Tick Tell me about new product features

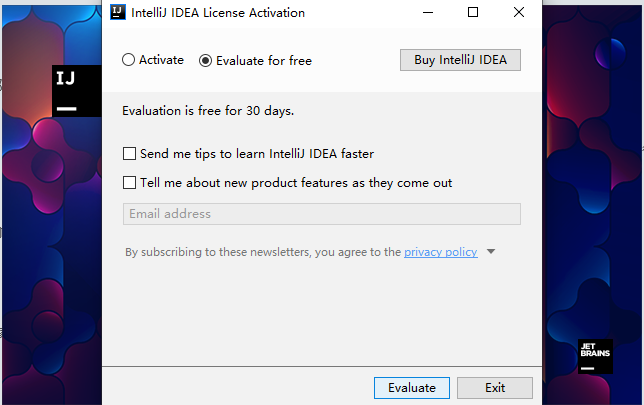point(129,183)
